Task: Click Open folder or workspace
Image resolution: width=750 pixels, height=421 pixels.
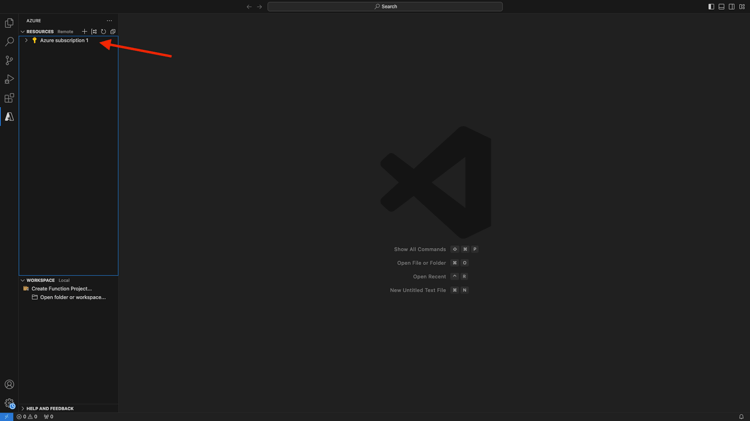Action: point(73,298)
